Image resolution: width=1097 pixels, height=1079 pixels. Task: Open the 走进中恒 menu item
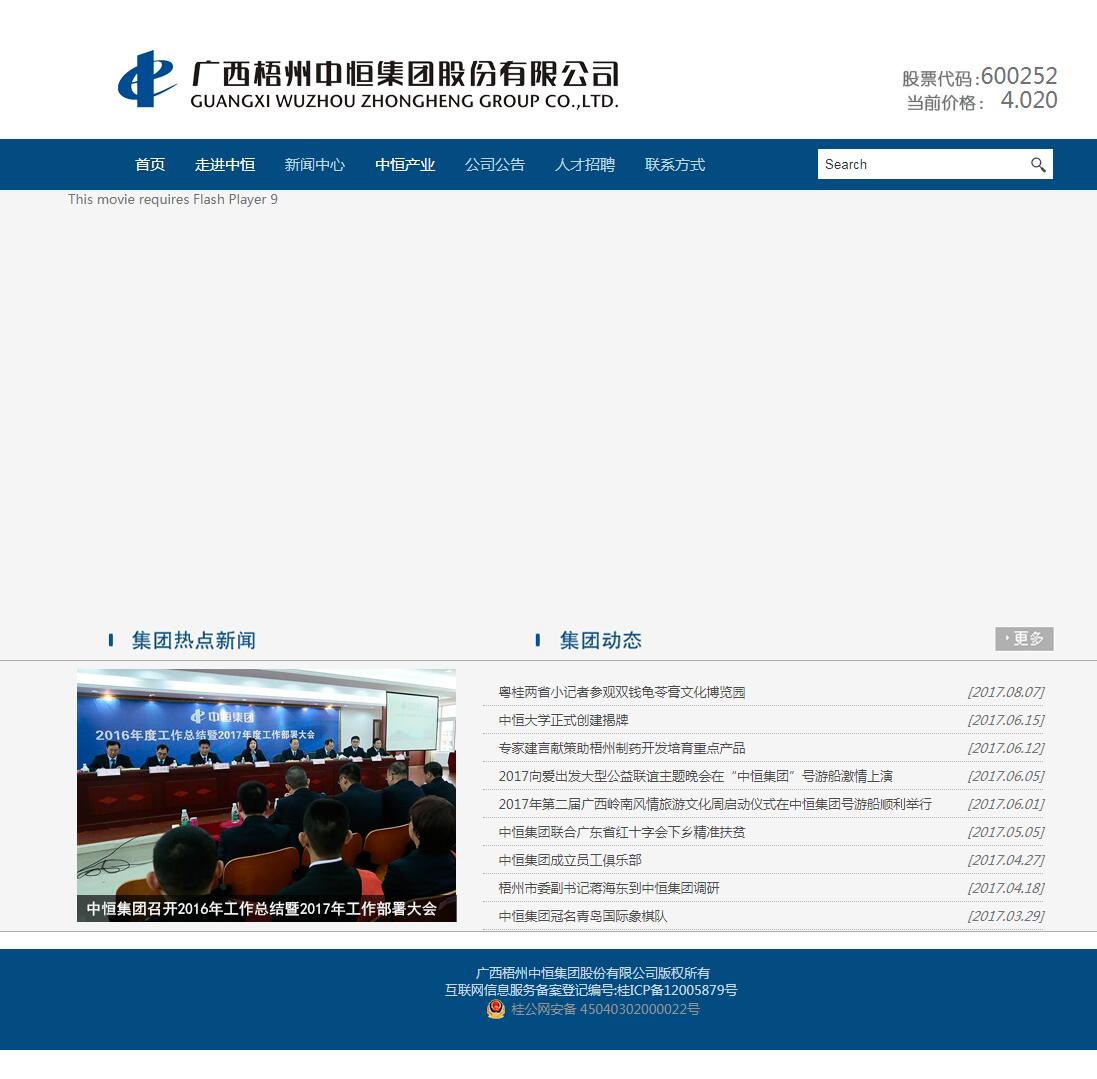click(225, 164)
